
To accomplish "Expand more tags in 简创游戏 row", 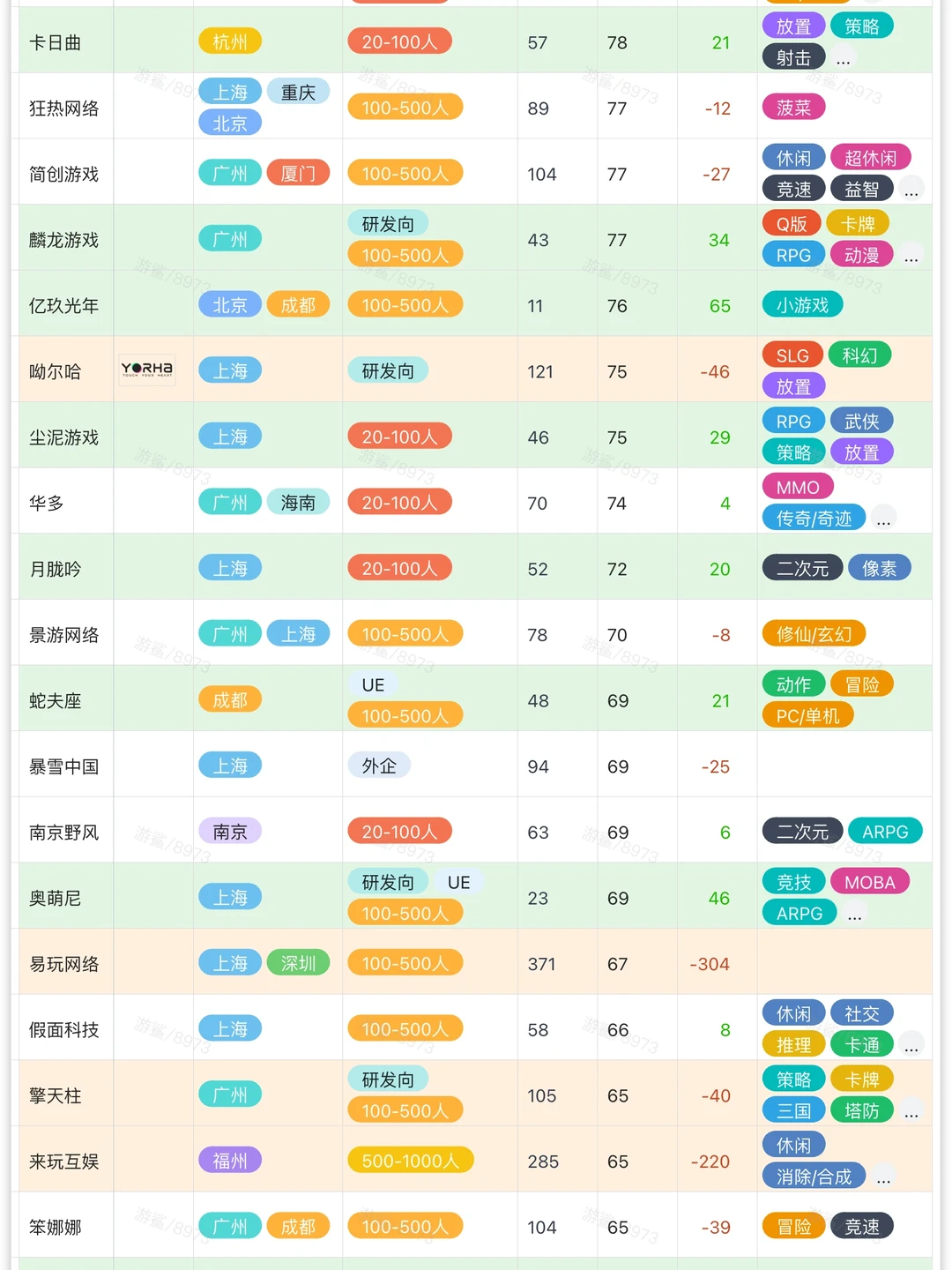I will 911,190.
